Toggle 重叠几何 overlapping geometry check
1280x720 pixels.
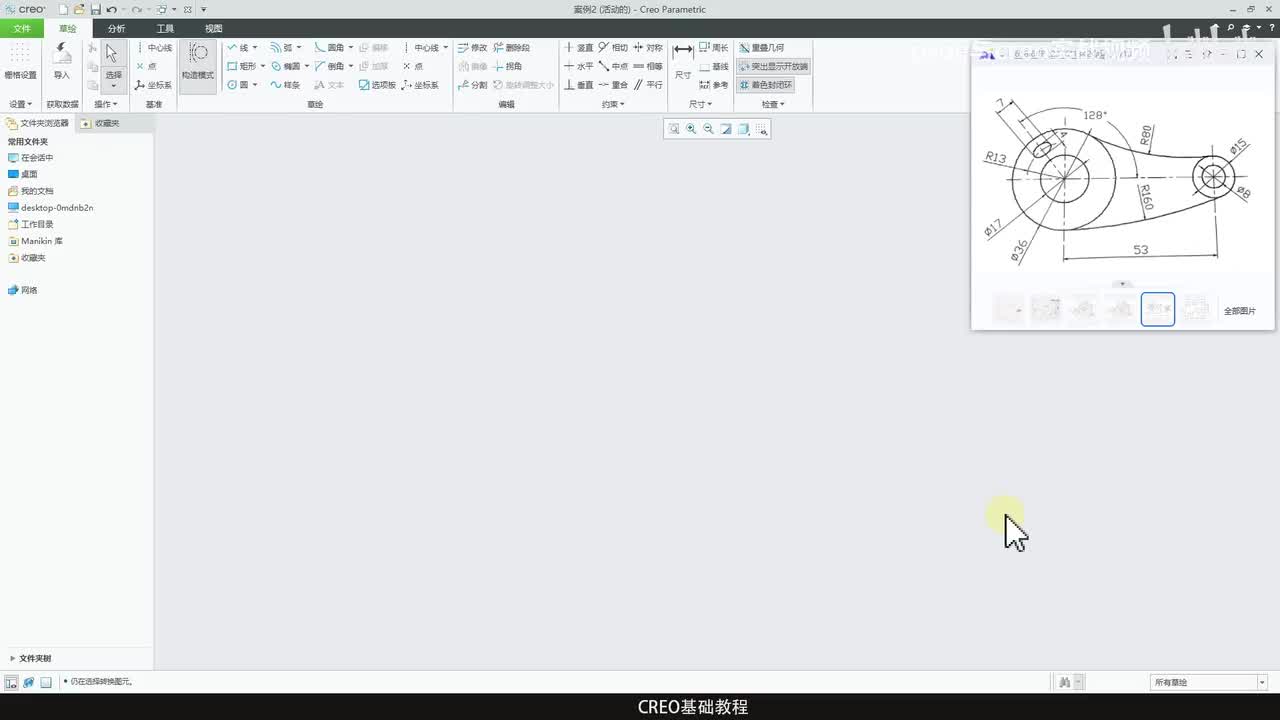[761, 47]
